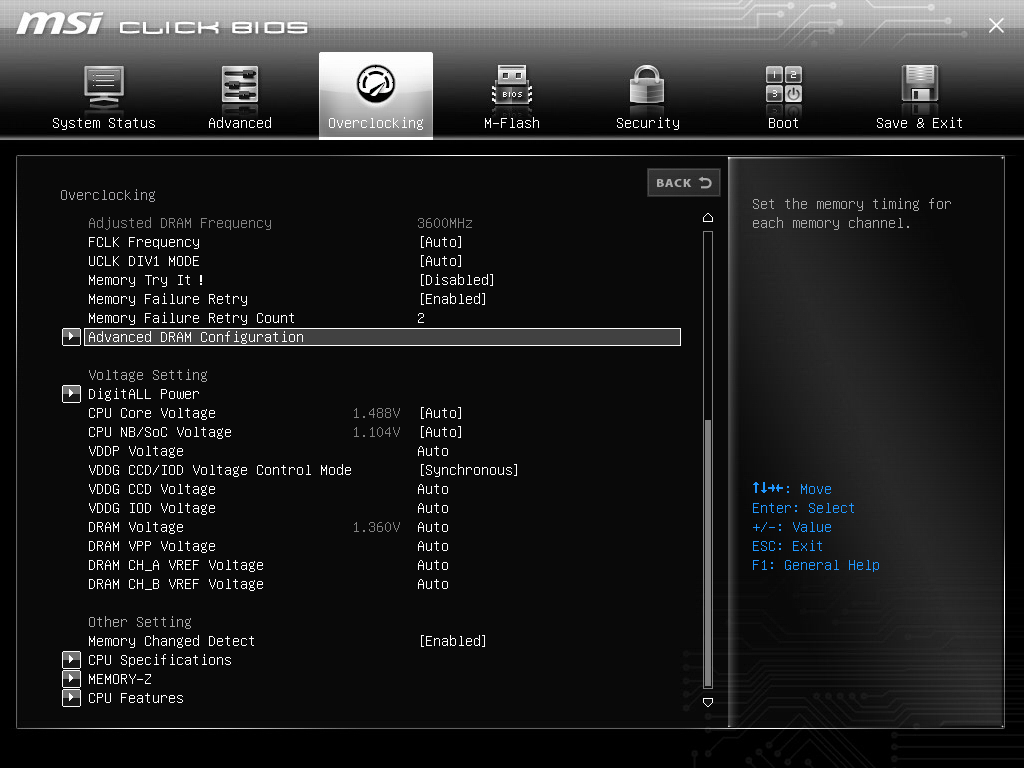The width and height of the screenshot is (1024, 768).
Task: Click the vertical scrollbar thumb
Action: 708,553
